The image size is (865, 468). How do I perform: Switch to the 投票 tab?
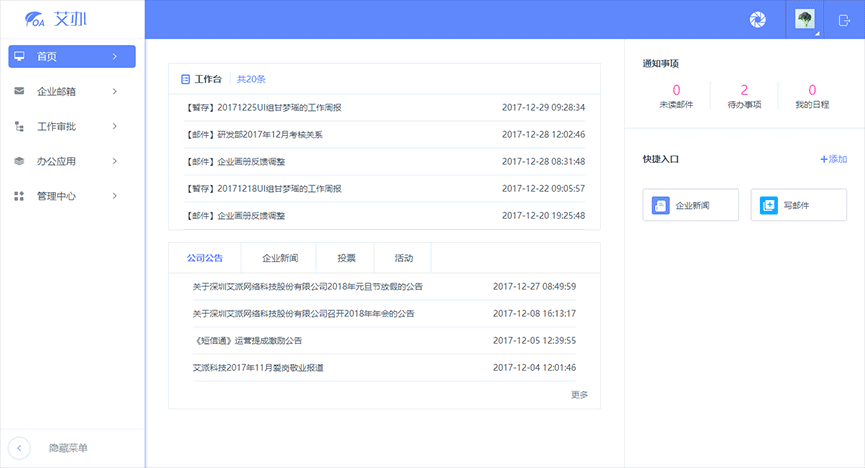coord(346,258)
